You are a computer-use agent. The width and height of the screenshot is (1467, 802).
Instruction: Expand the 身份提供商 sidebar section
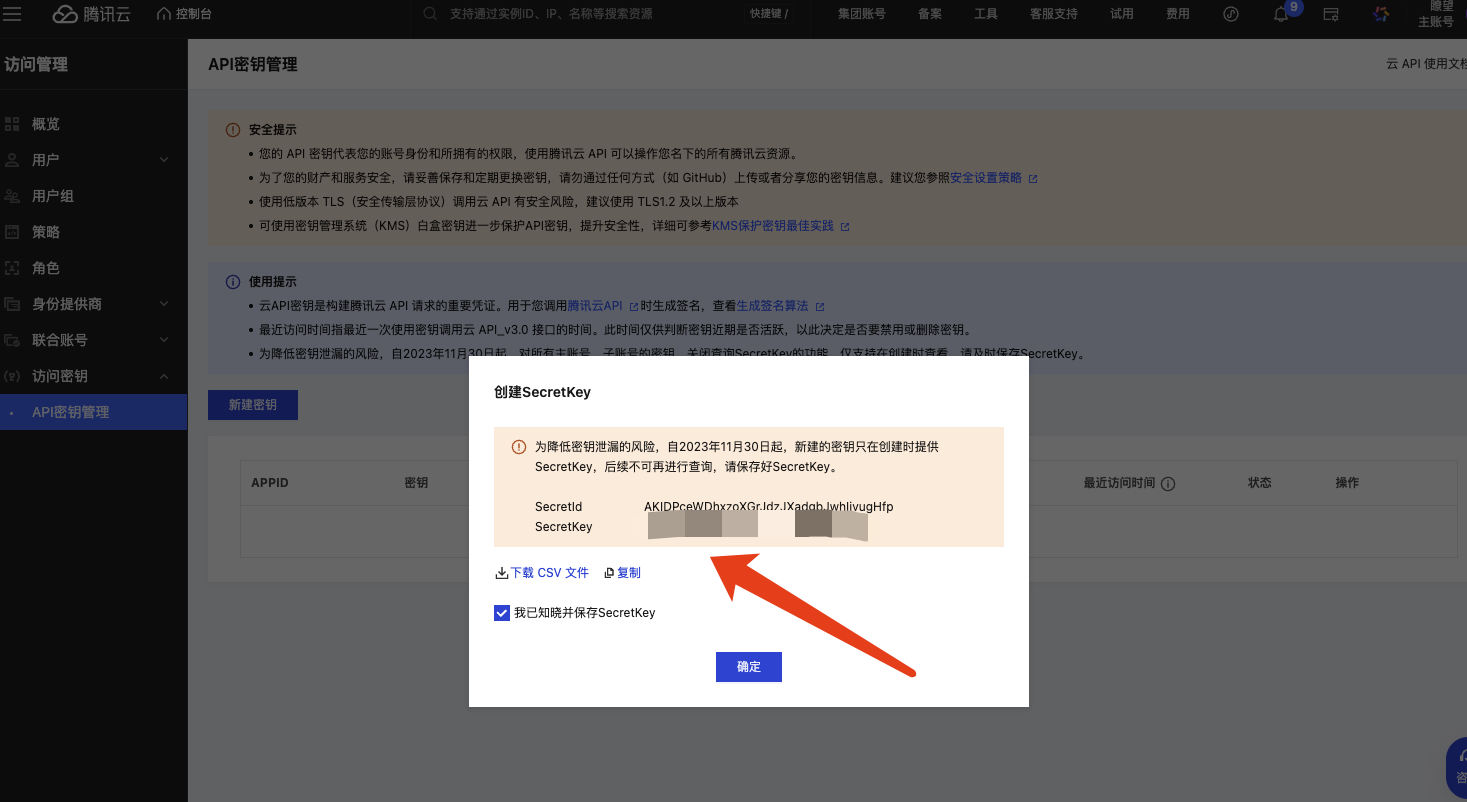164,304
